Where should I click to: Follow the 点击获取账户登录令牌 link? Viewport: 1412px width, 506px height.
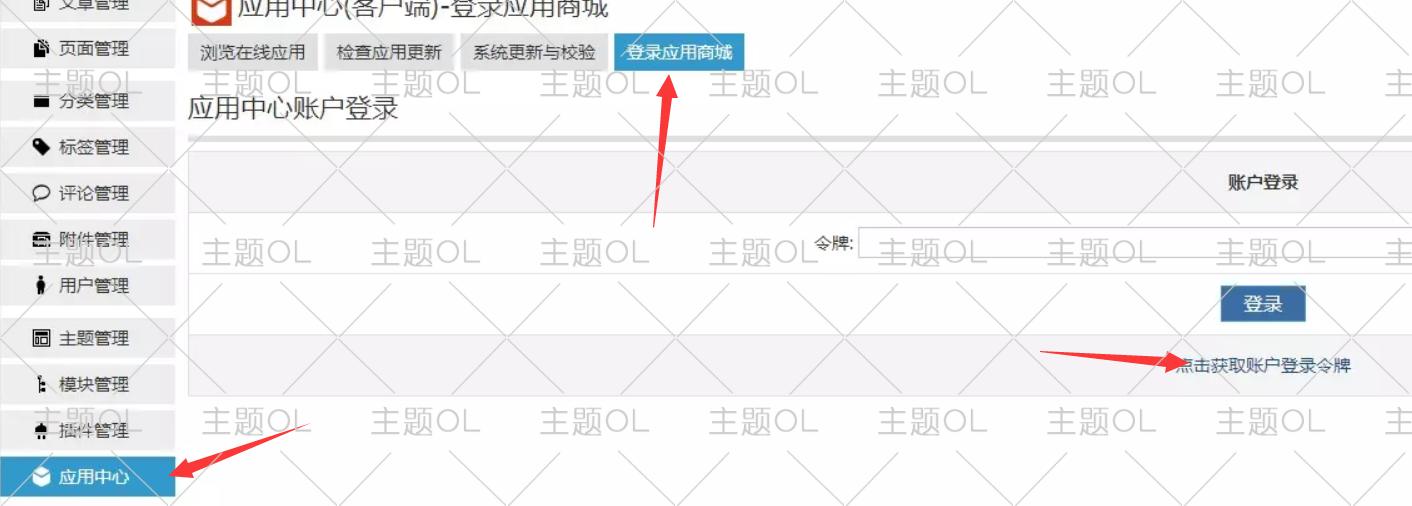(x=1263, y=365)
